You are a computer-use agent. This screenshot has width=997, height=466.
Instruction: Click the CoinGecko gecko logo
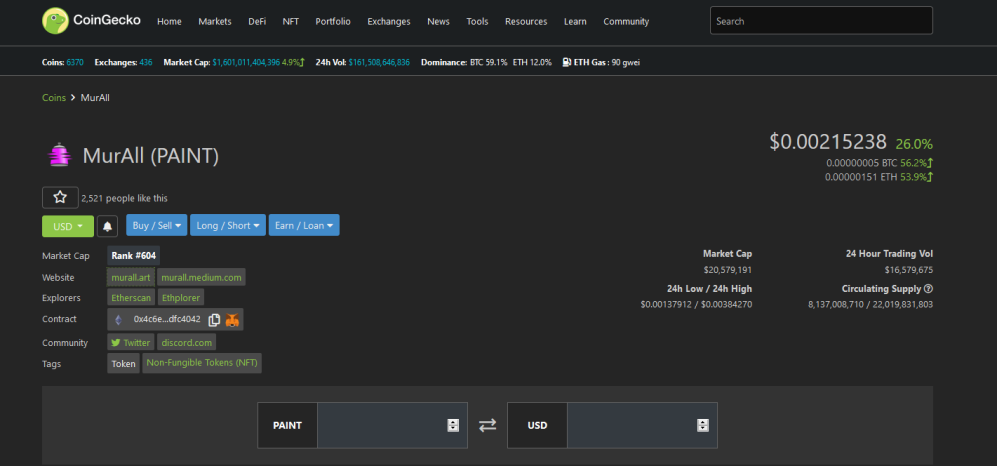55,21
